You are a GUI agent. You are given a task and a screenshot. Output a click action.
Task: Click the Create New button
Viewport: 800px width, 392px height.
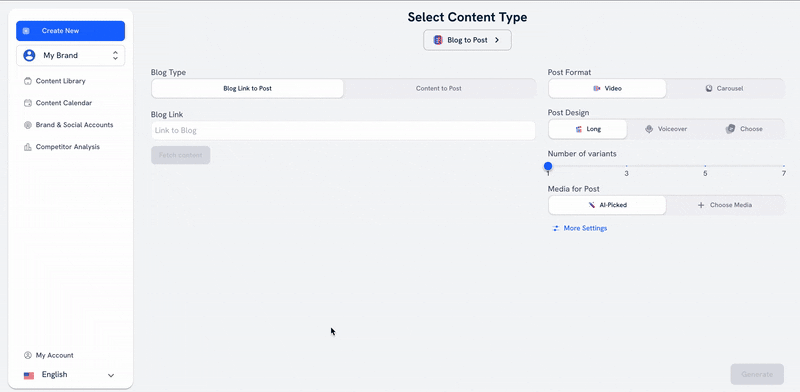pos(70,31)
